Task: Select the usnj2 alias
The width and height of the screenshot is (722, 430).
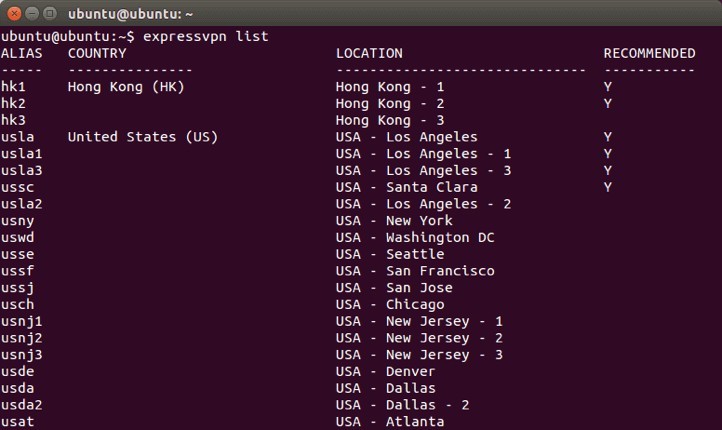Action: click(22, 338)
